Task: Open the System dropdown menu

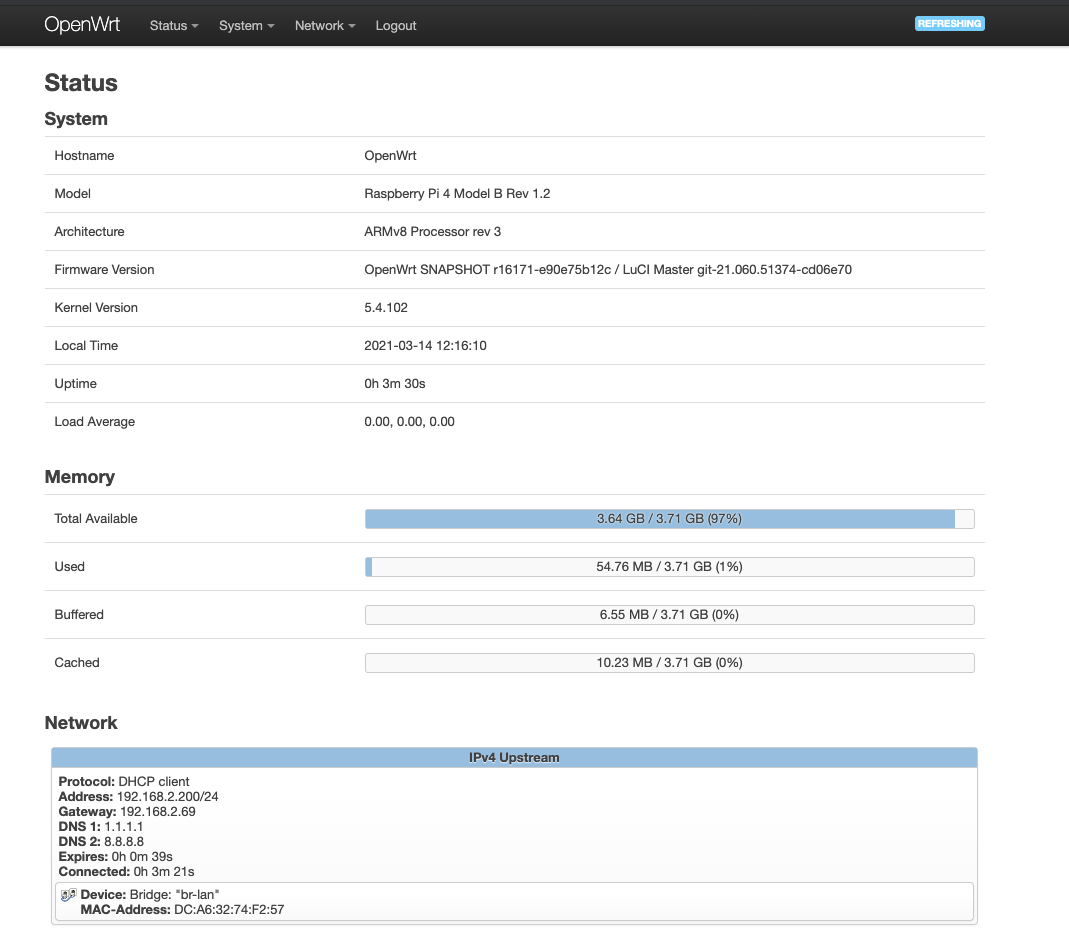Action: click(245, 25)
